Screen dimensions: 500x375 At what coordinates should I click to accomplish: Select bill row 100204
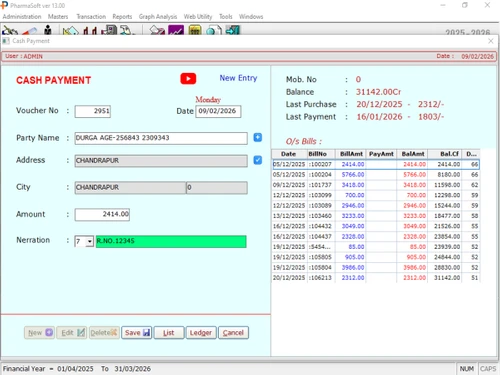coord(376,175)
